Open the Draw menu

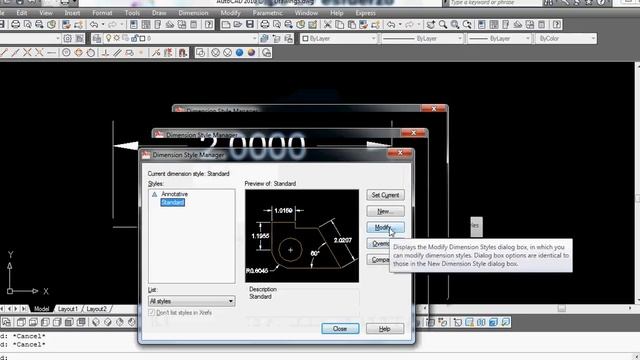159,13
